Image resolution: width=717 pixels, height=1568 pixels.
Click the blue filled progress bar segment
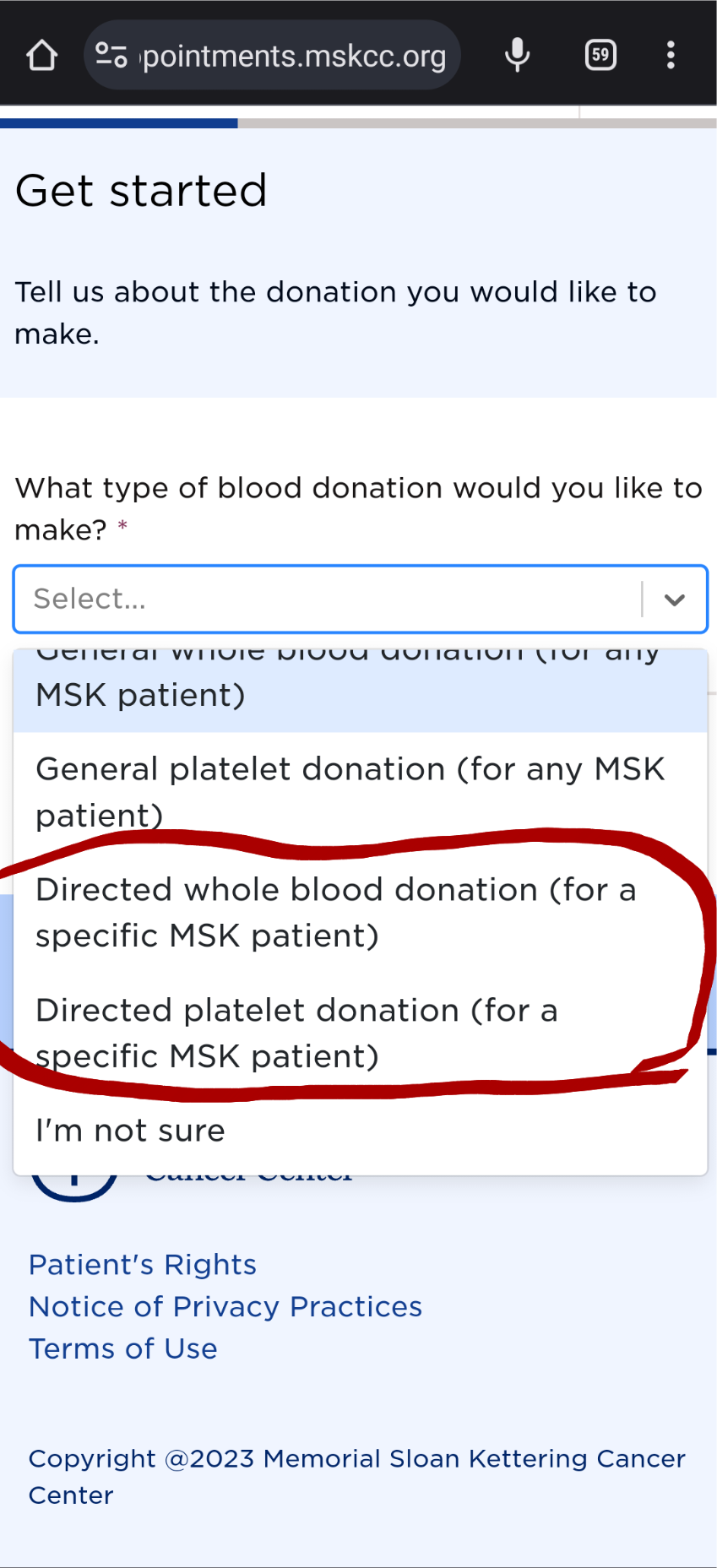pyautogui.click(x=118, y=123)
